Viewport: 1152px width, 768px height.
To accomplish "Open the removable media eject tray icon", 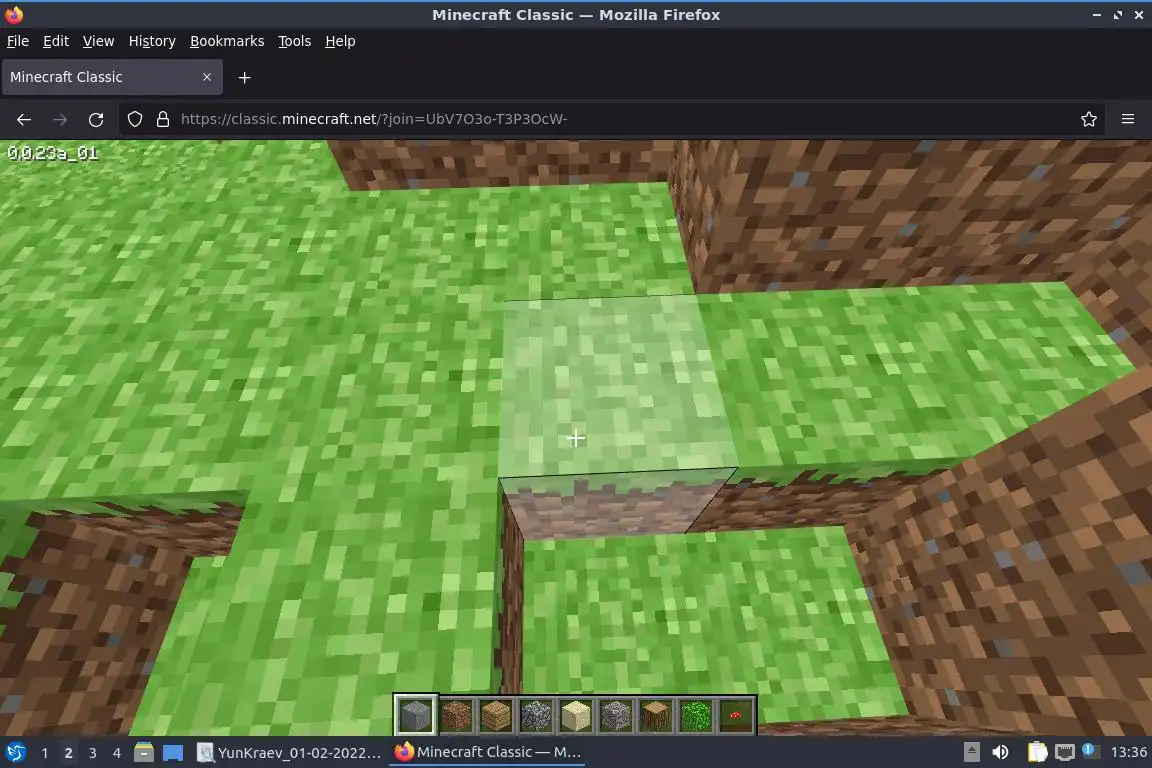I will (971, 752).
